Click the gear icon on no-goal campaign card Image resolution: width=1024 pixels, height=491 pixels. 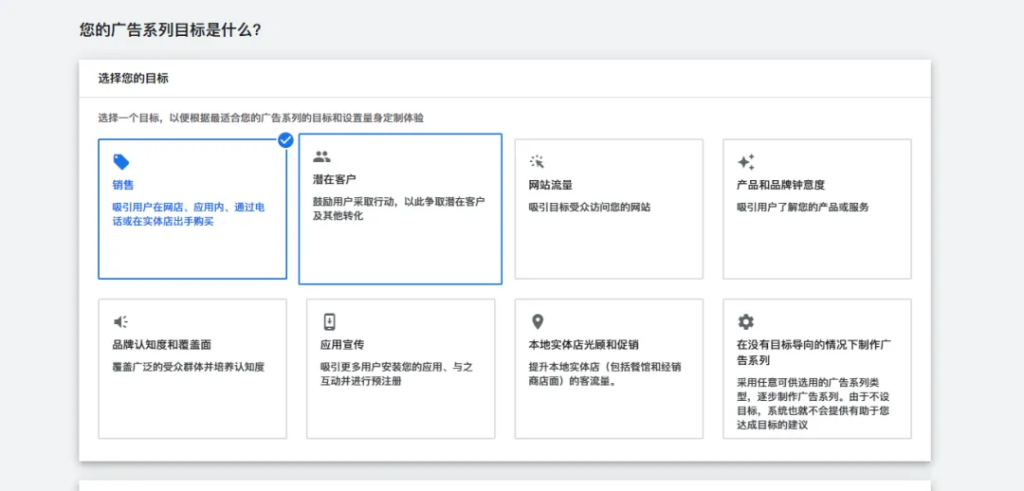(x=746, y=322)
